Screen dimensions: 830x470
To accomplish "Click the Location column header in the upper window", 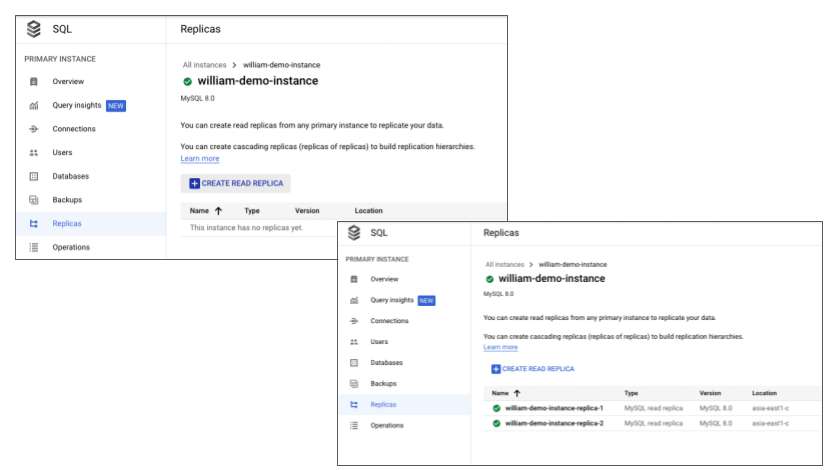I will point(368,211).
